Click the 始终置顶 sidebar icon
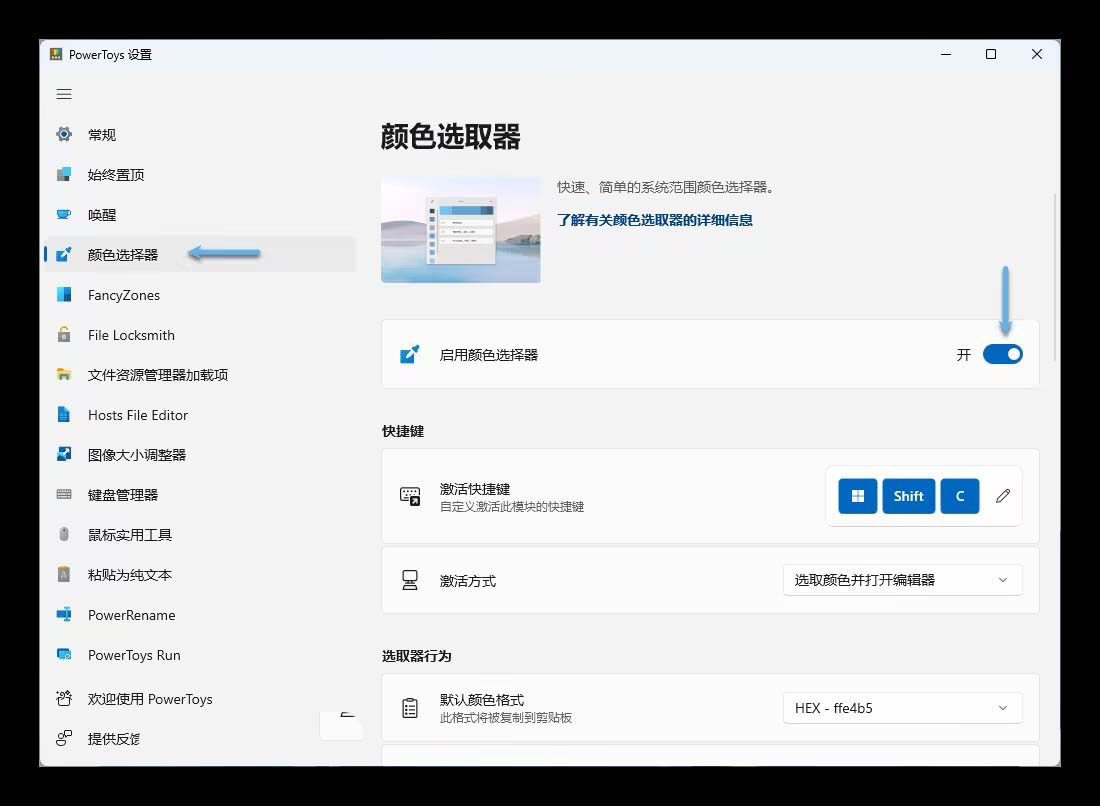The width and height of the screenshot is (1100, 806). click(64, 174)
